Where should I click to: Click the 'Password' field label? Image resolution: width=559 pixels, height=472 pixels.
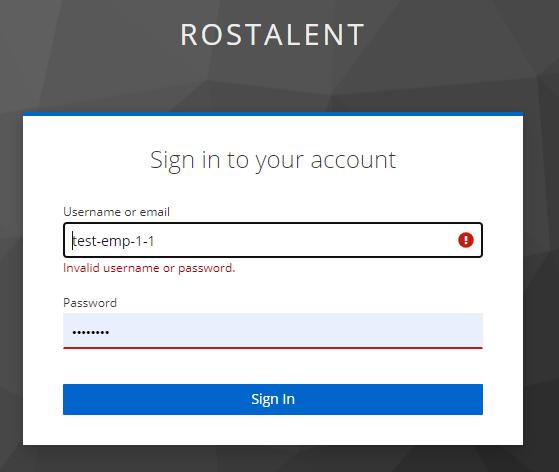click(90, 303)
